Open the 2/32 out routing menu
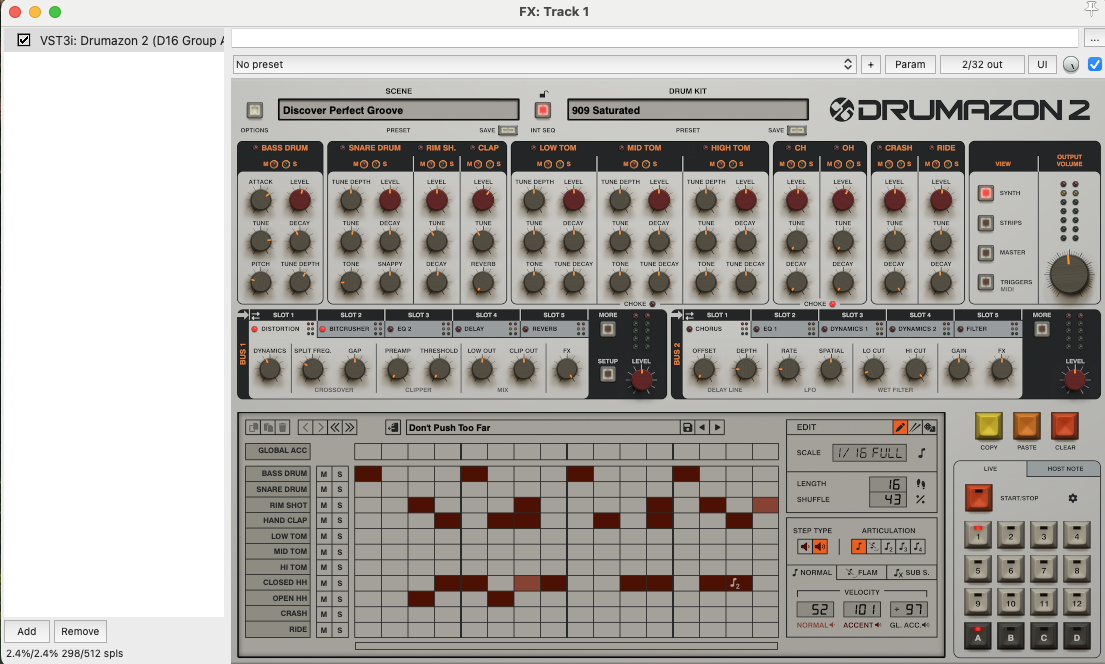This screenshot has width=1105, height=664. (x=982, y=64)
